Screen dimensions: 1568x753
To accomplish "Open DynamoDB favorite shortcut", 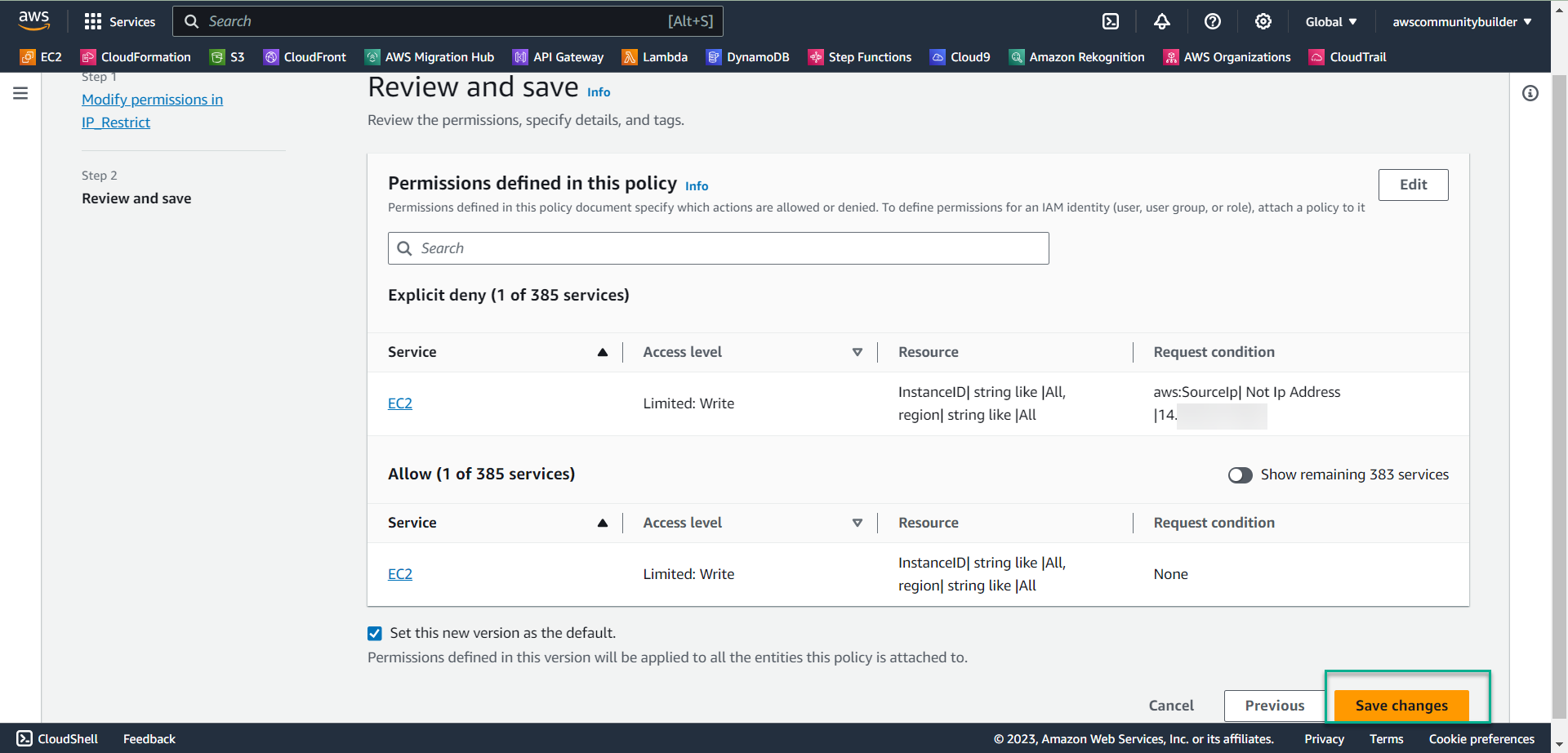I will 748,57.
